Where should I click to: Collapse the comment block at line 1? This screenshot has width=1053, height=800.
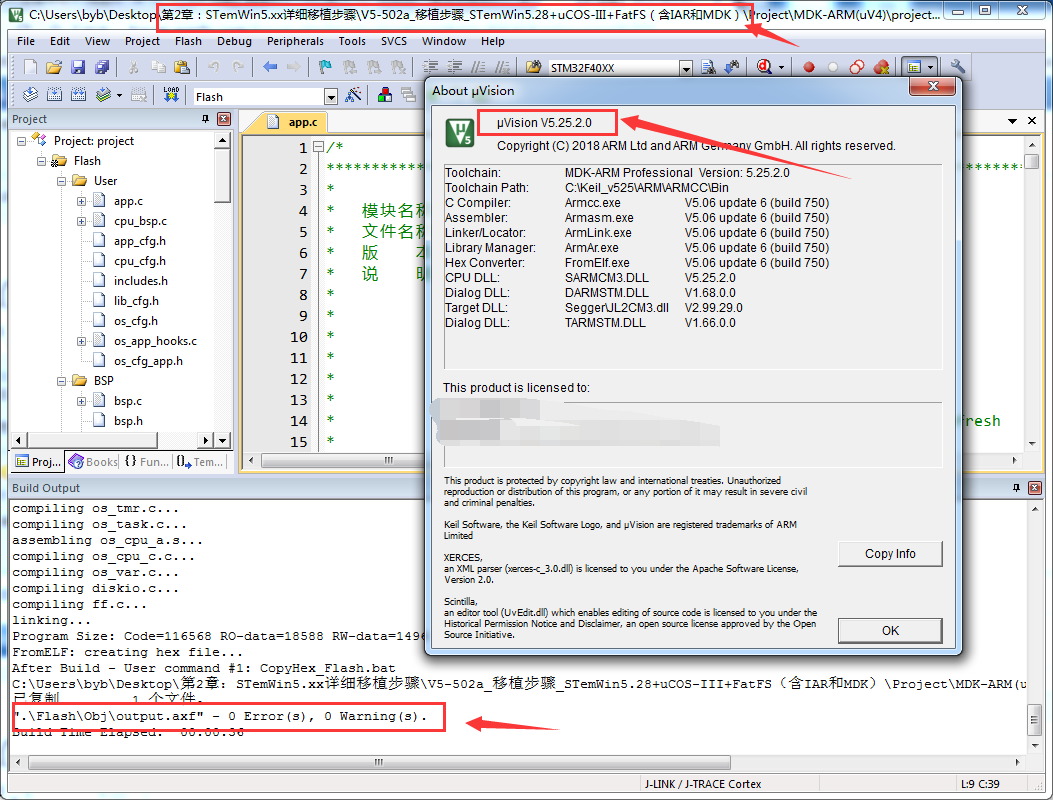319,146
